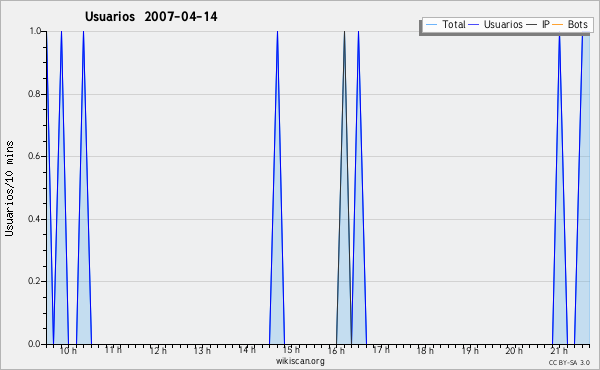This screenshot has height=370, width=600.
Task: Click the '0.4' y-axis value
Action: (35, 219)
